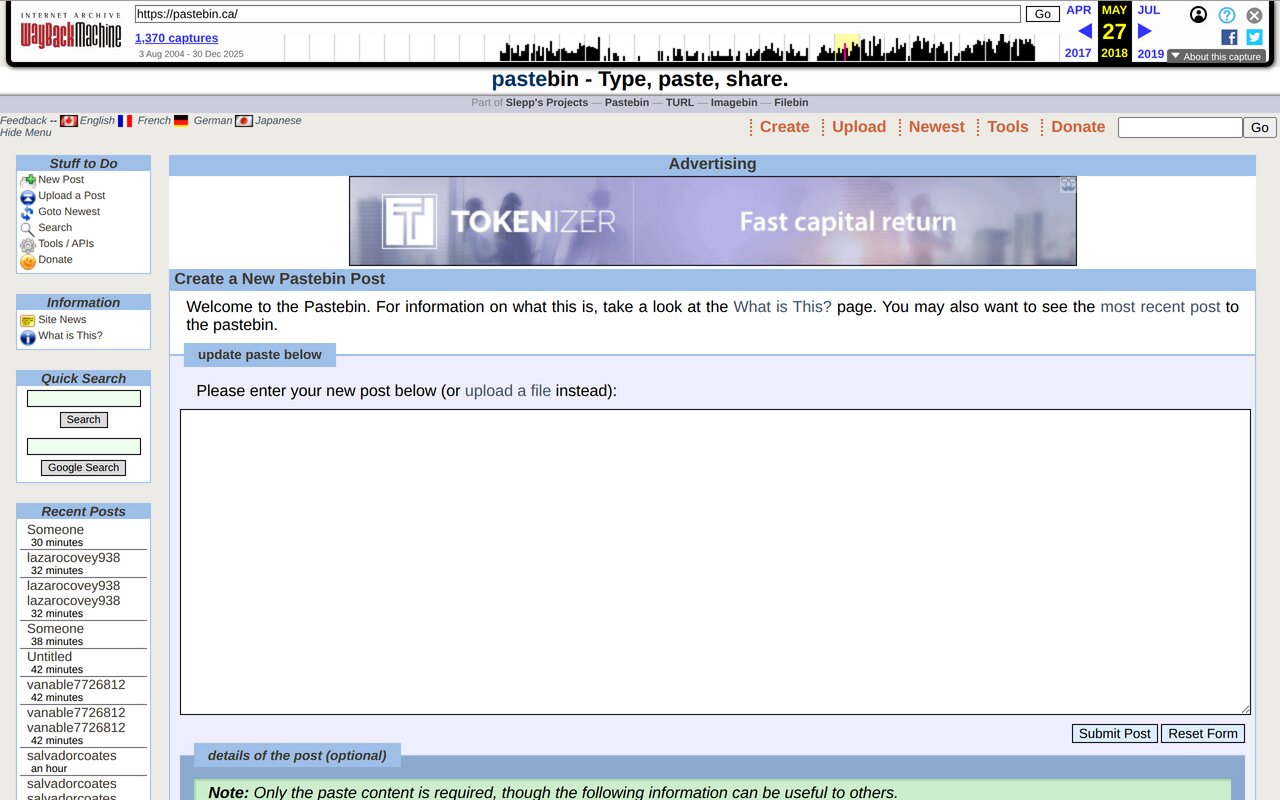Screen dimensions: 1280x800
Task: Open Search using the magnifier icon
Action: (27, 227)
